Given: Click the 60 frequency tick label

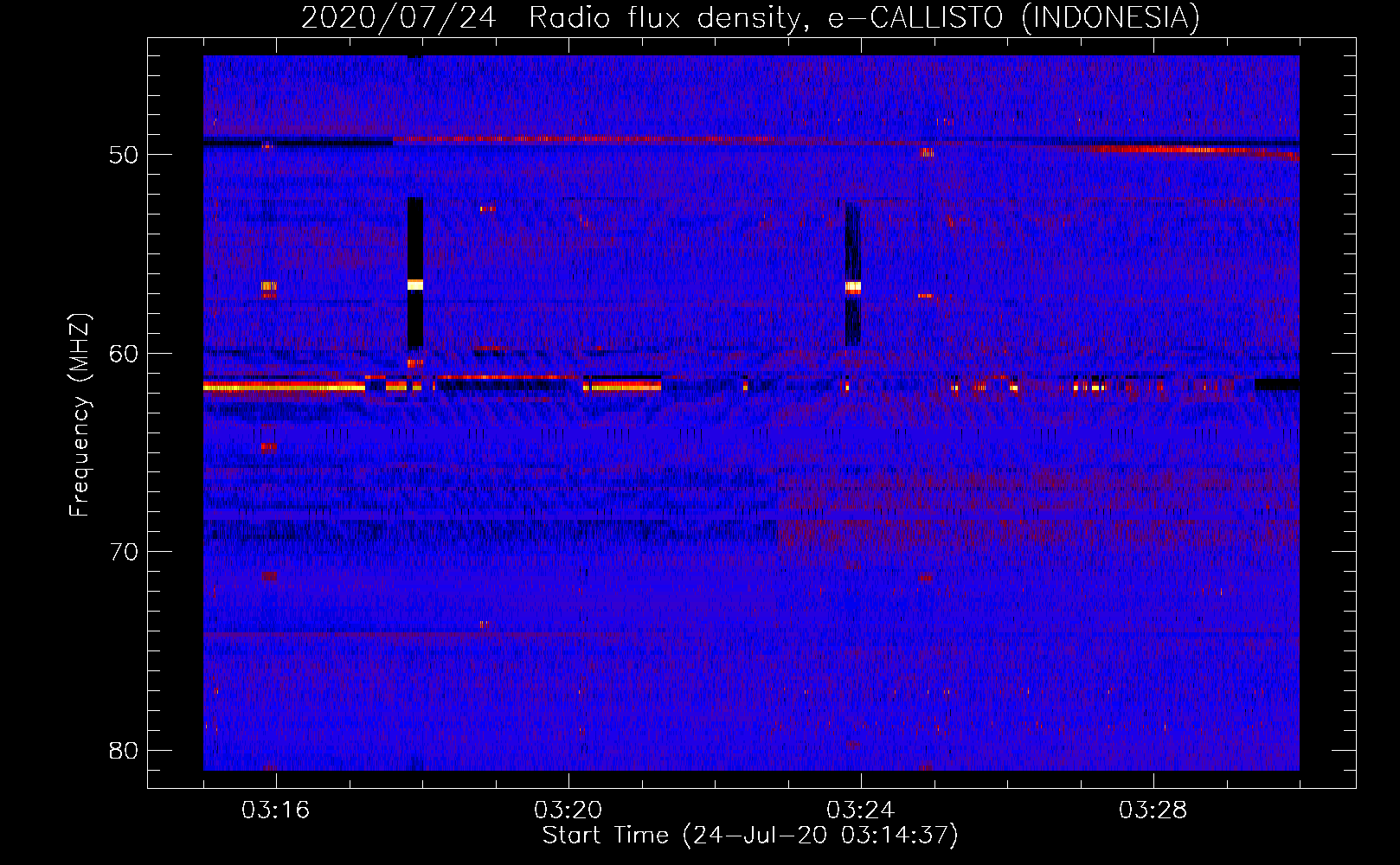Looking at the screenshot, I should (x=124, y=353).
